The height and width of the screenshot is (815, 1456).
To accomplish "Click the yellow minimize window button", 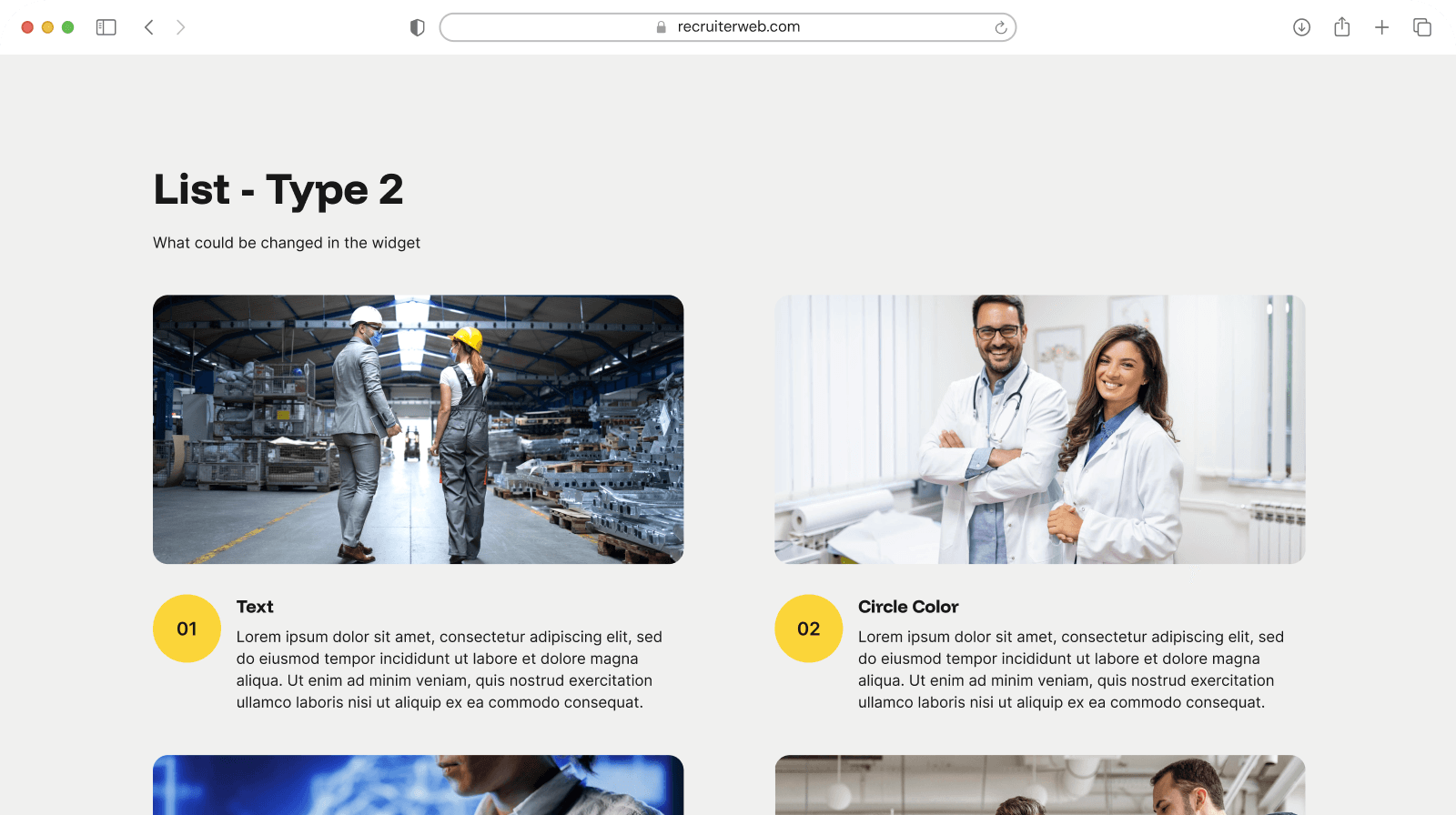I will click(x=47, y=27).
